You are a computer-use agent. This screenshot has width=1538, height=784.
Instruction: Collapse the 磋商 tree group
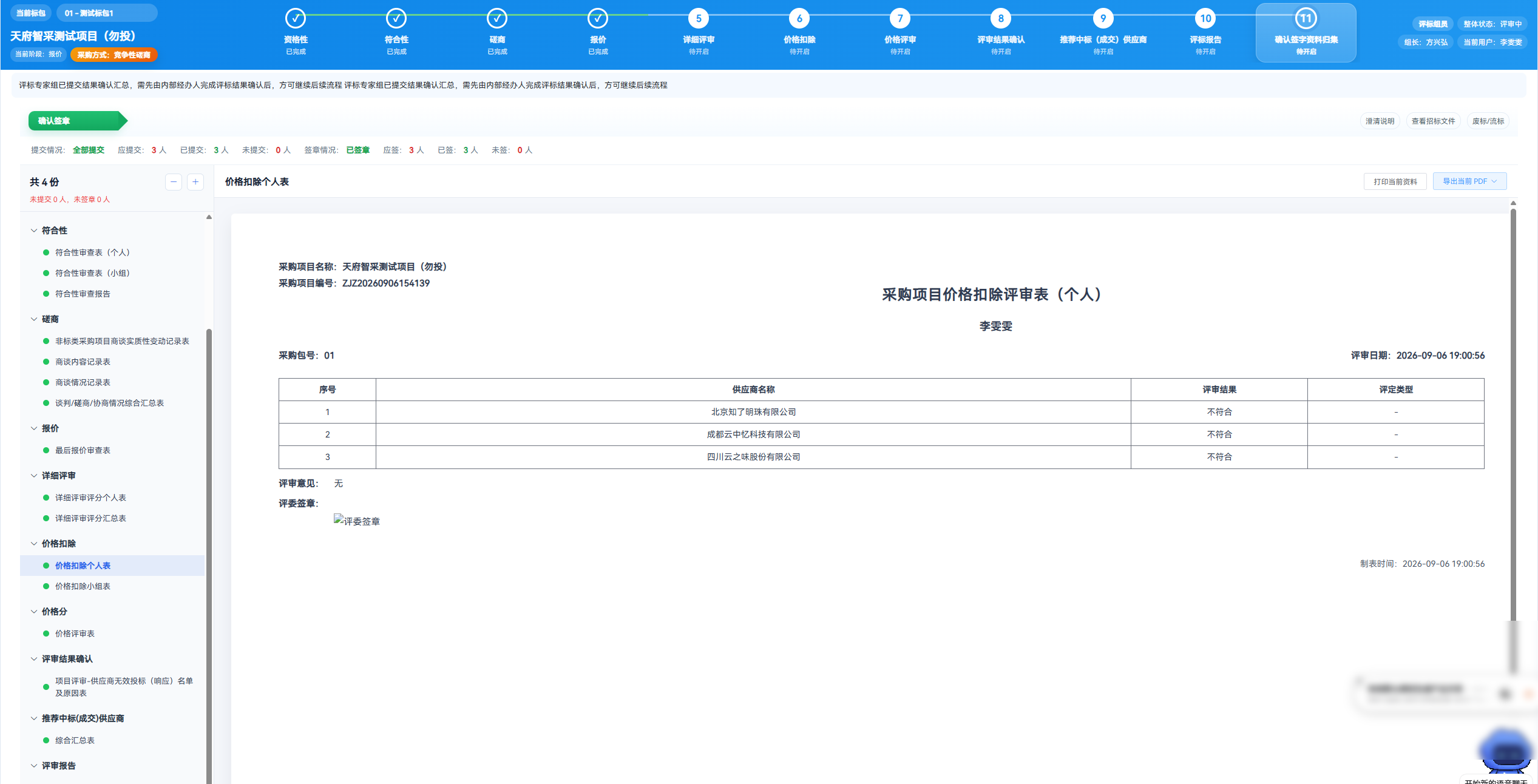(34, 319)
